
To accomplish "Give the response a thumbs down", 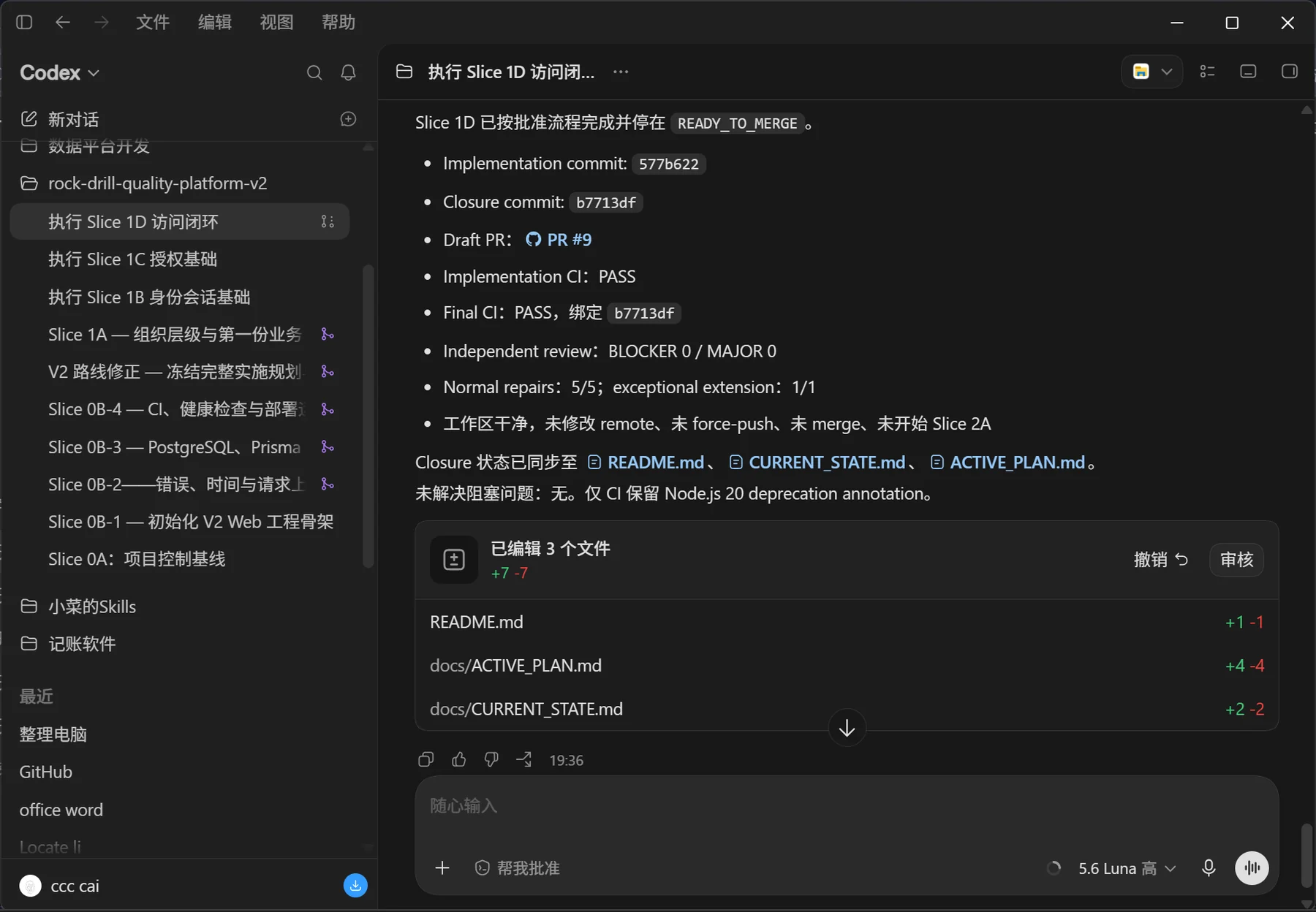I will [x=491, y=760].
